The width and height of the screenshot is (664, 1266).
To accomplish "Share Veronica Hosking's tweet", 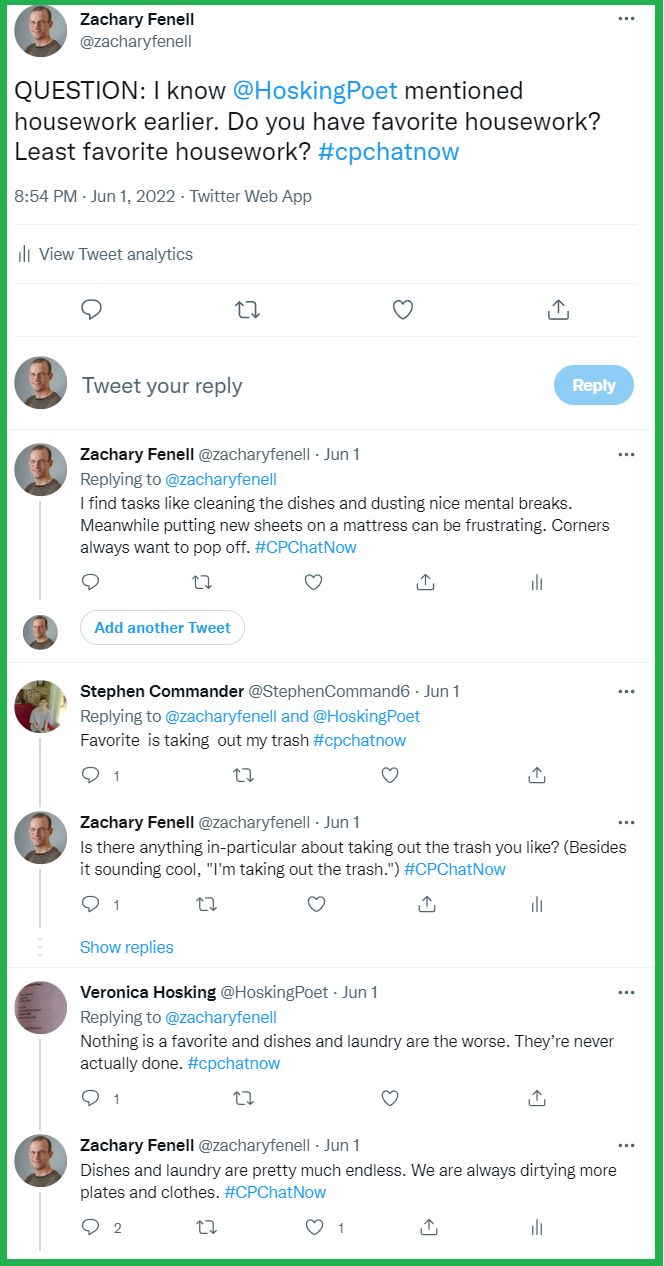I will 537,1098.
